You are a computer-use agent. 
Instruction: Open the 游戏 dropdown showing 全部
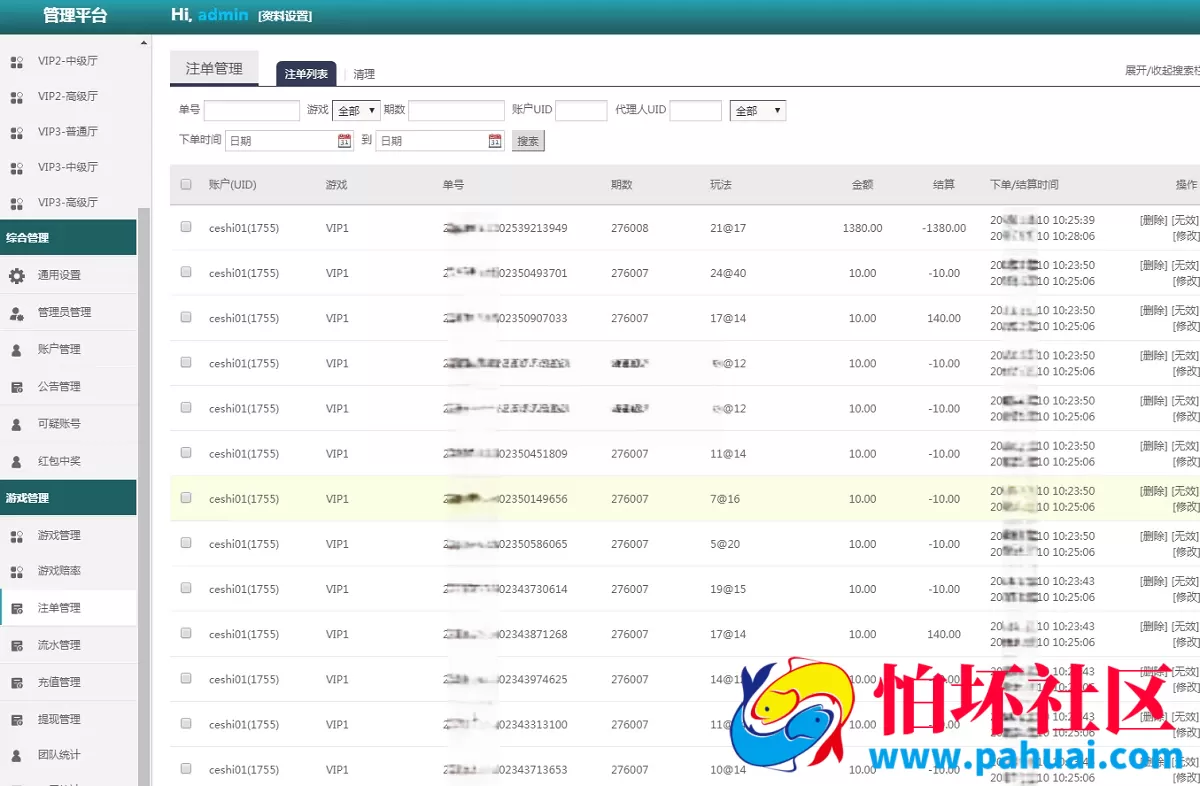(x=356, y=110)
